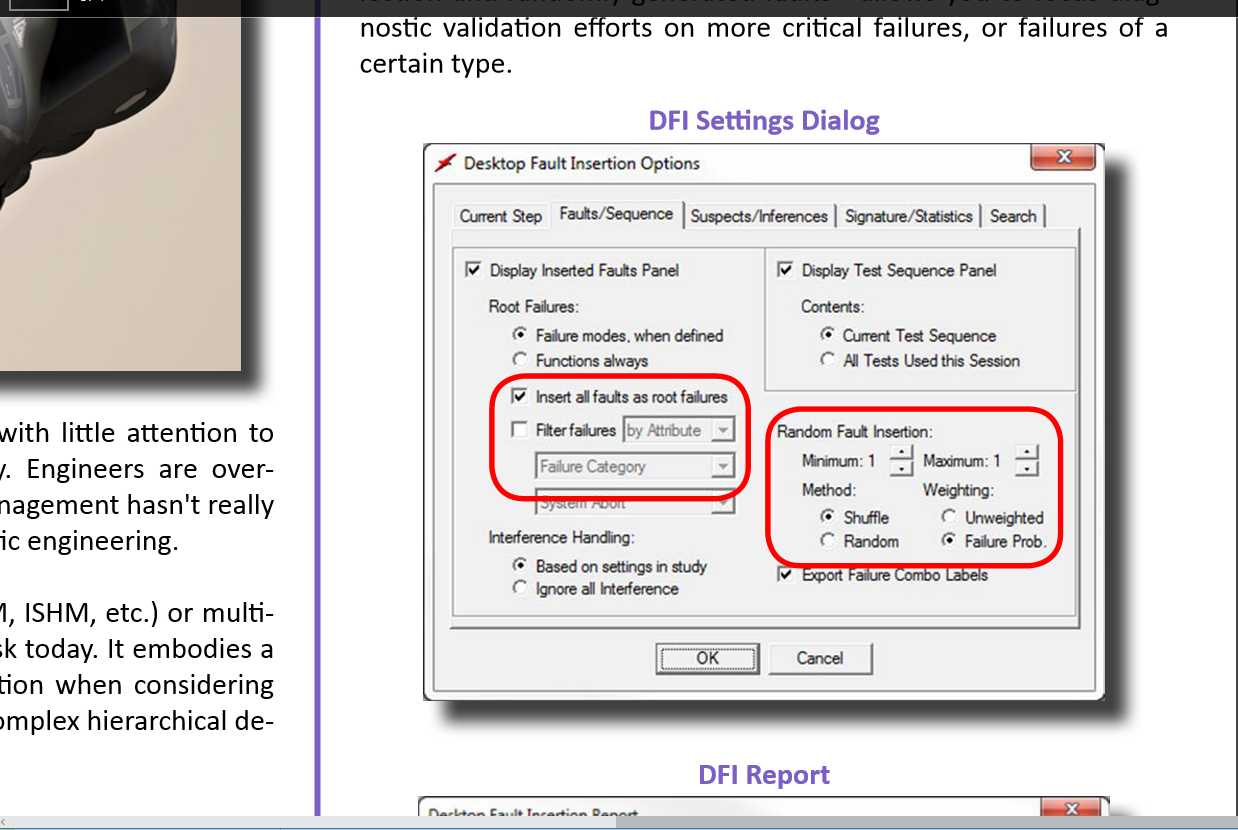Click the OK button
This screenshot has height=830, width=1238.
tap(707, 658)
